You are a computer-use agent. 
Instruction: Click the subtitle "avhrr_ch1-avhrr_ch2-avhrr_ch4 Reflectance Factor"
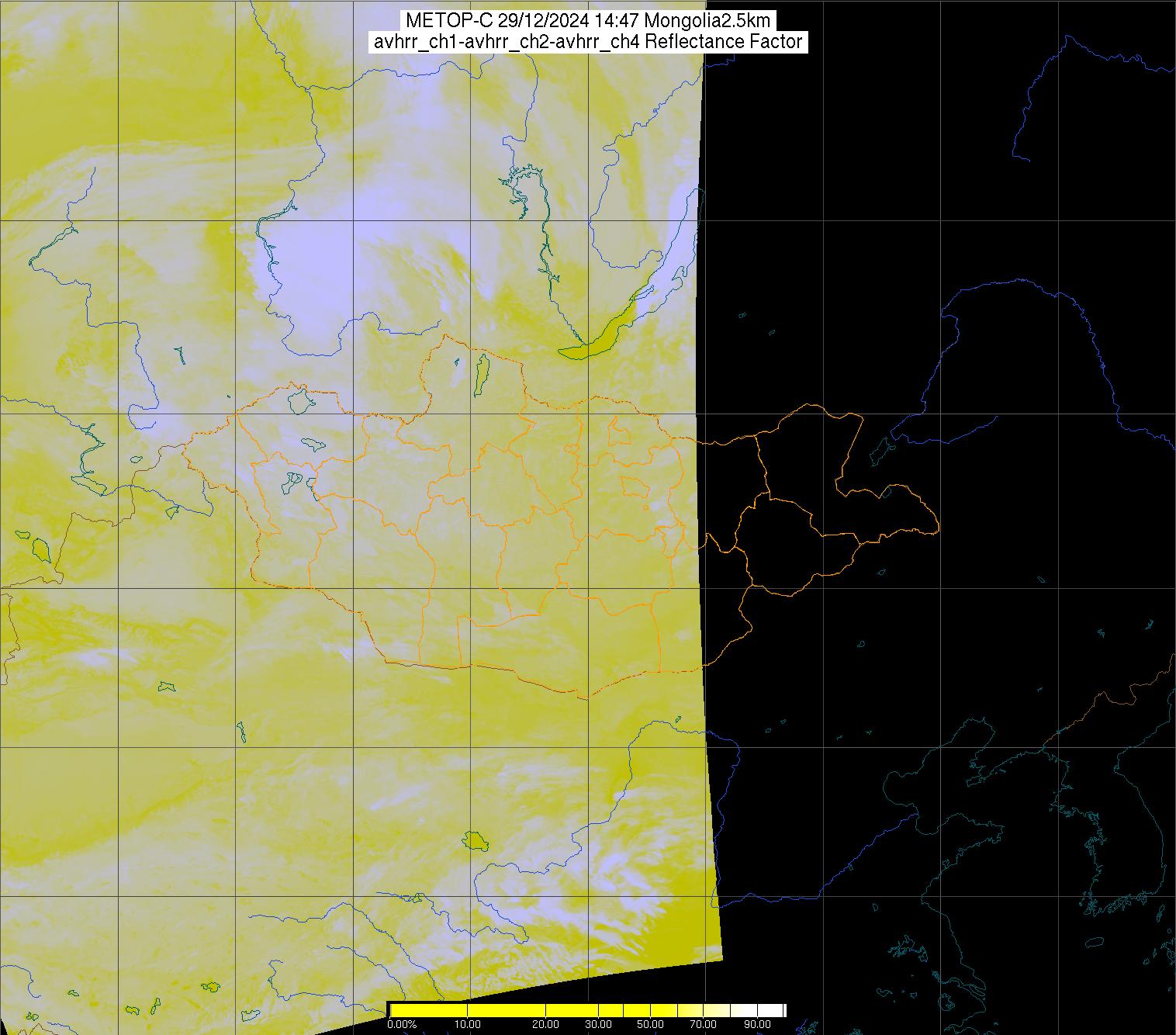pos(587,42)
